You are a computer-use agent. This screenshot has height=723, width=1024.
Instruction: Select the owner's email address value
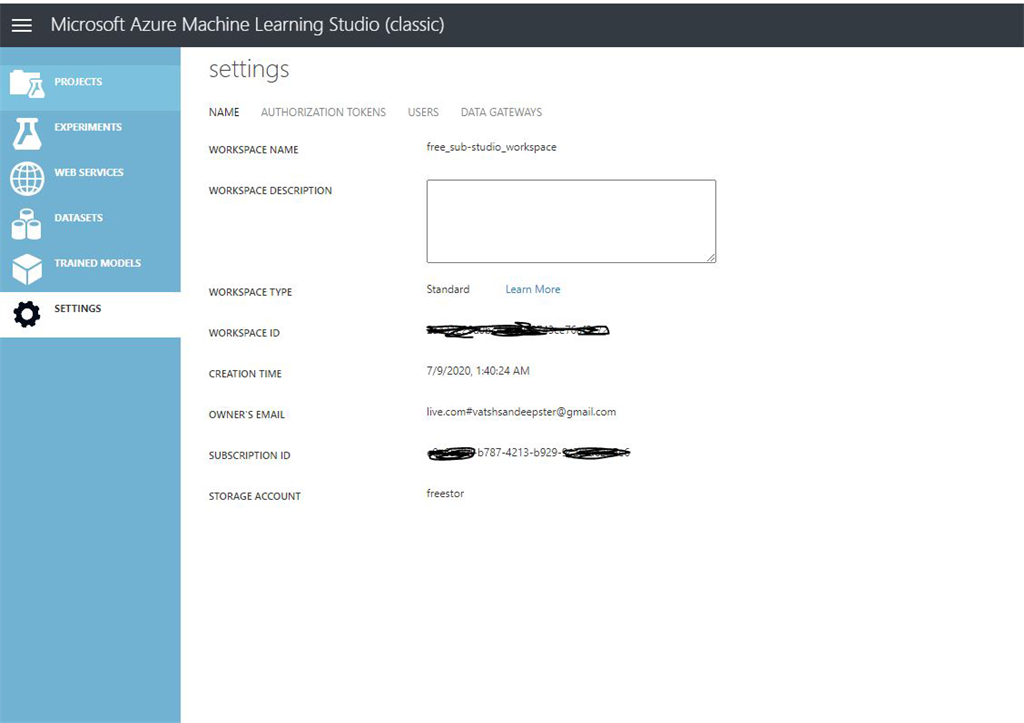click(x=521, y=412)
